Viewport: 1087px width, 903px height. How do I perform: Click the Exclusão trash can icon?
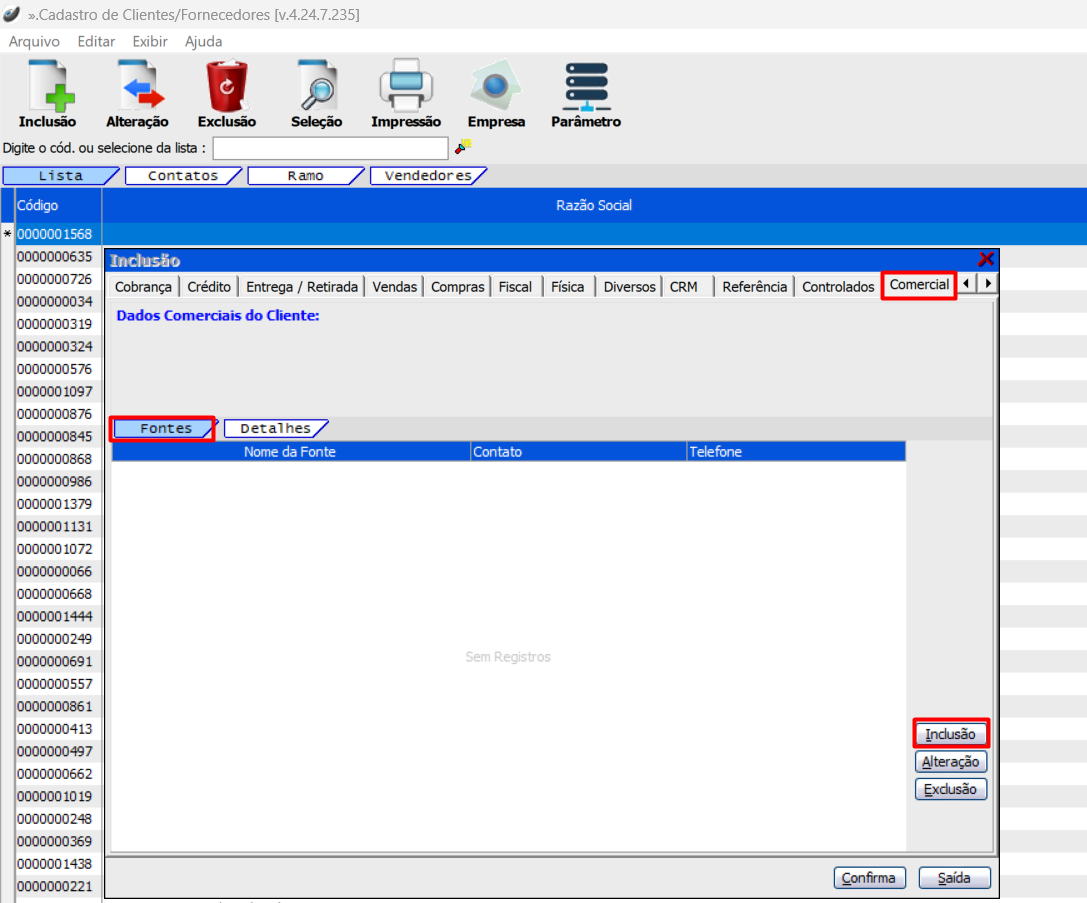point(227,87)
